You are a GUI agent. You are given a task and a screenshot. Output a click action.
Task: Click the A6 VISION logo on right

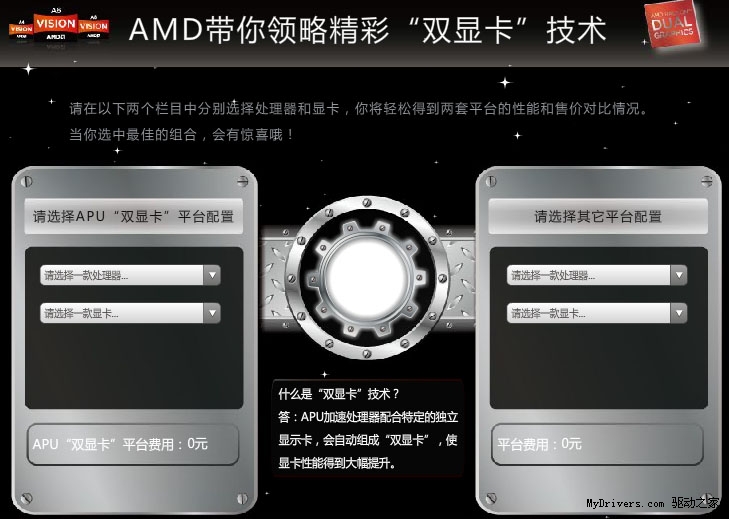pos(94,27)
